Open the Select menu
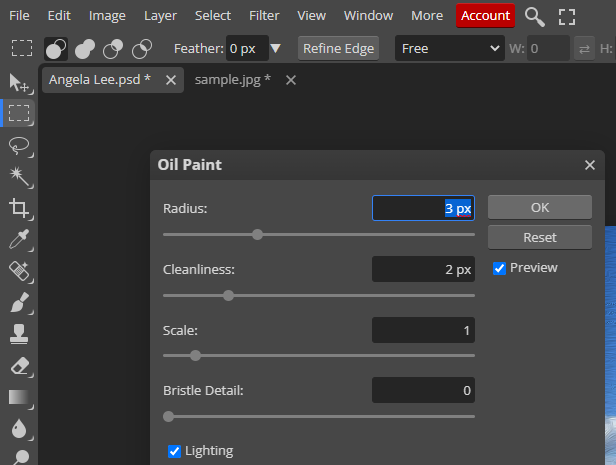 pyautogui.click(x=213, y=16)
